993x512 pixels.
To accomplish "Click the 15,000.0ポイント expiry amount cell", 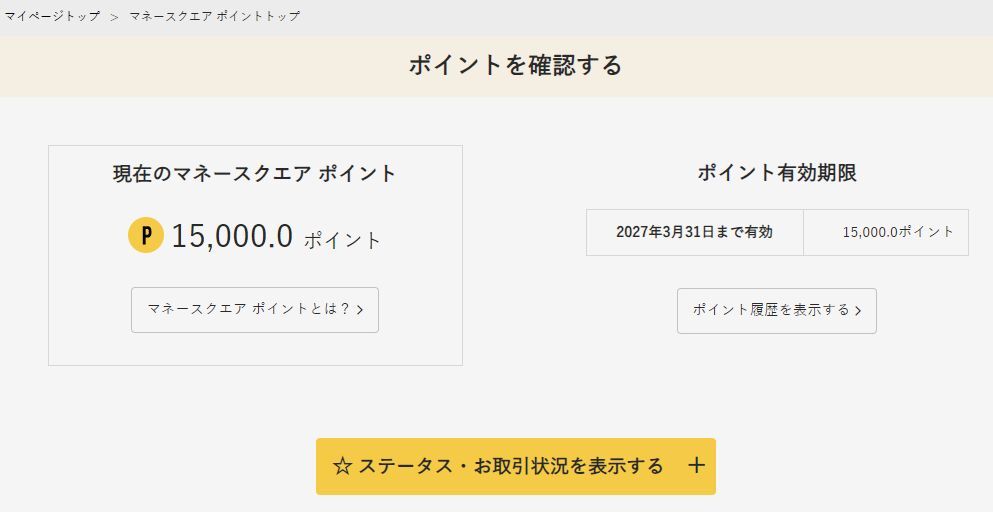I will (898, 232).
